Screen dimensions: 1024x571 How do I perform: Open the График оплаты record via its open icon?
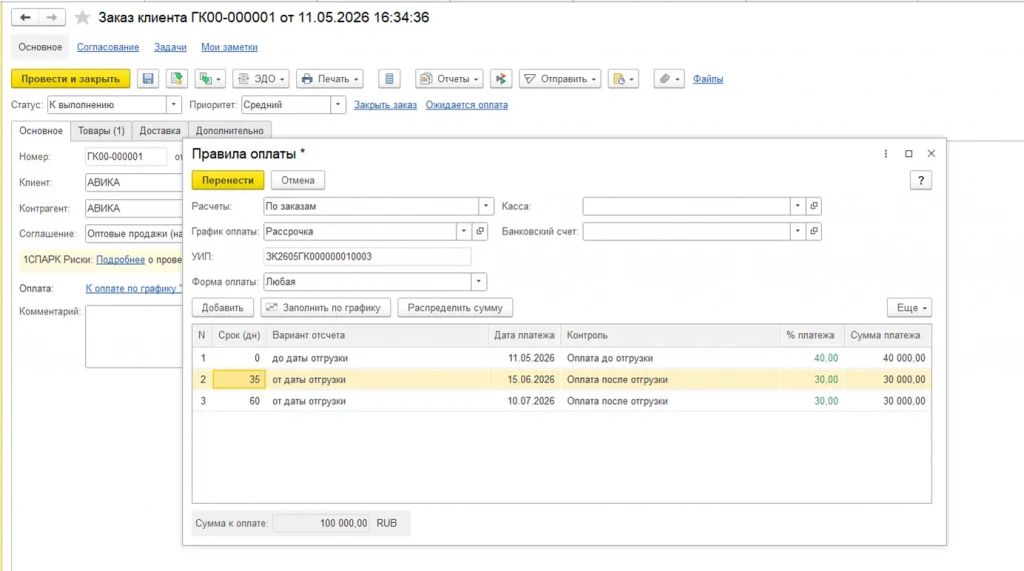480,231
